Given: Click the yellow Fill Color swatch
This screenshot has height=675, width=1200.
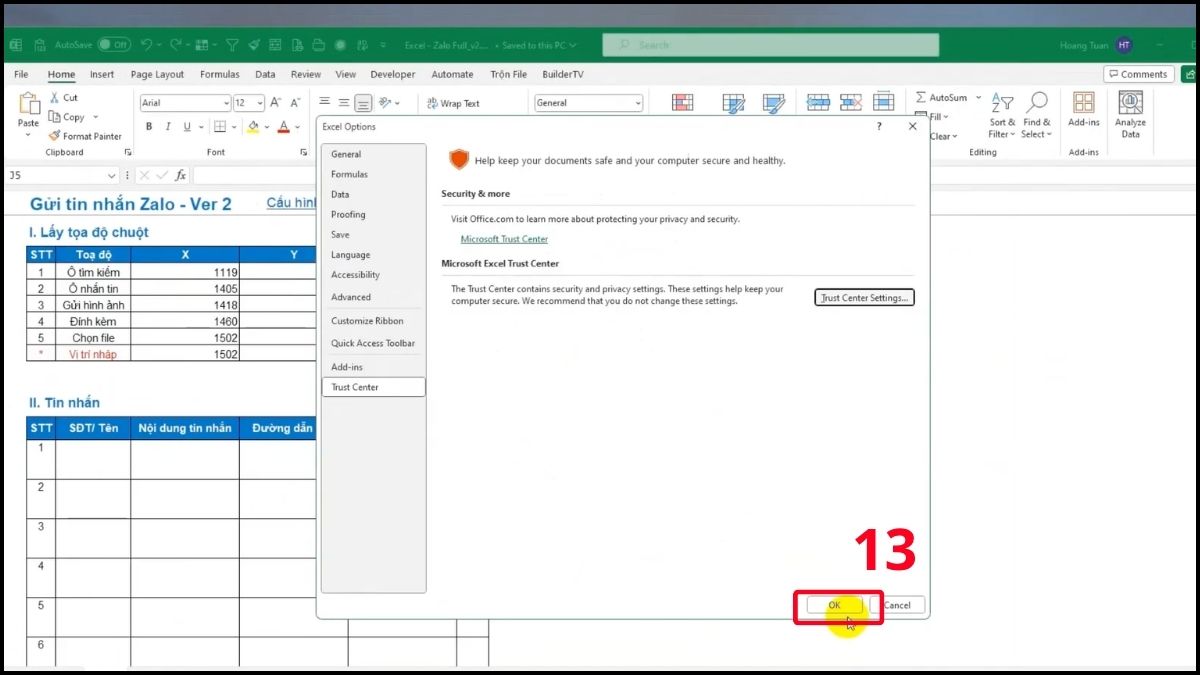Looking at the screenshot, I should pos(253,127).
